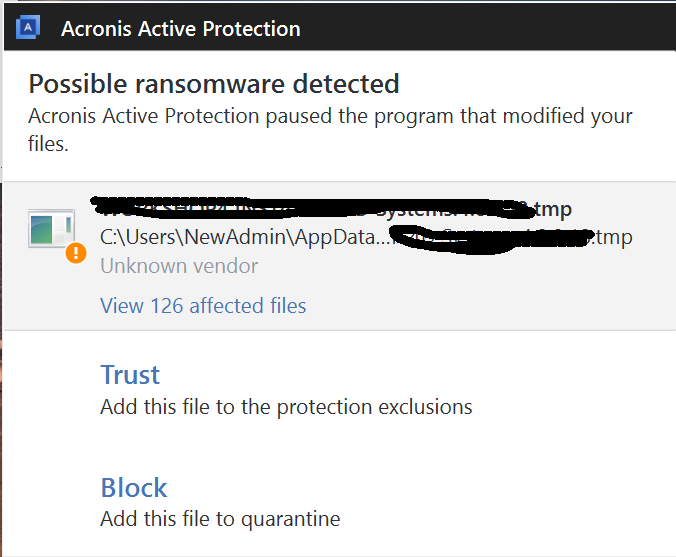Viewport: 676px width, 557px height.
Task: Choose Trust to exclude this file
Action: point(130,374)
